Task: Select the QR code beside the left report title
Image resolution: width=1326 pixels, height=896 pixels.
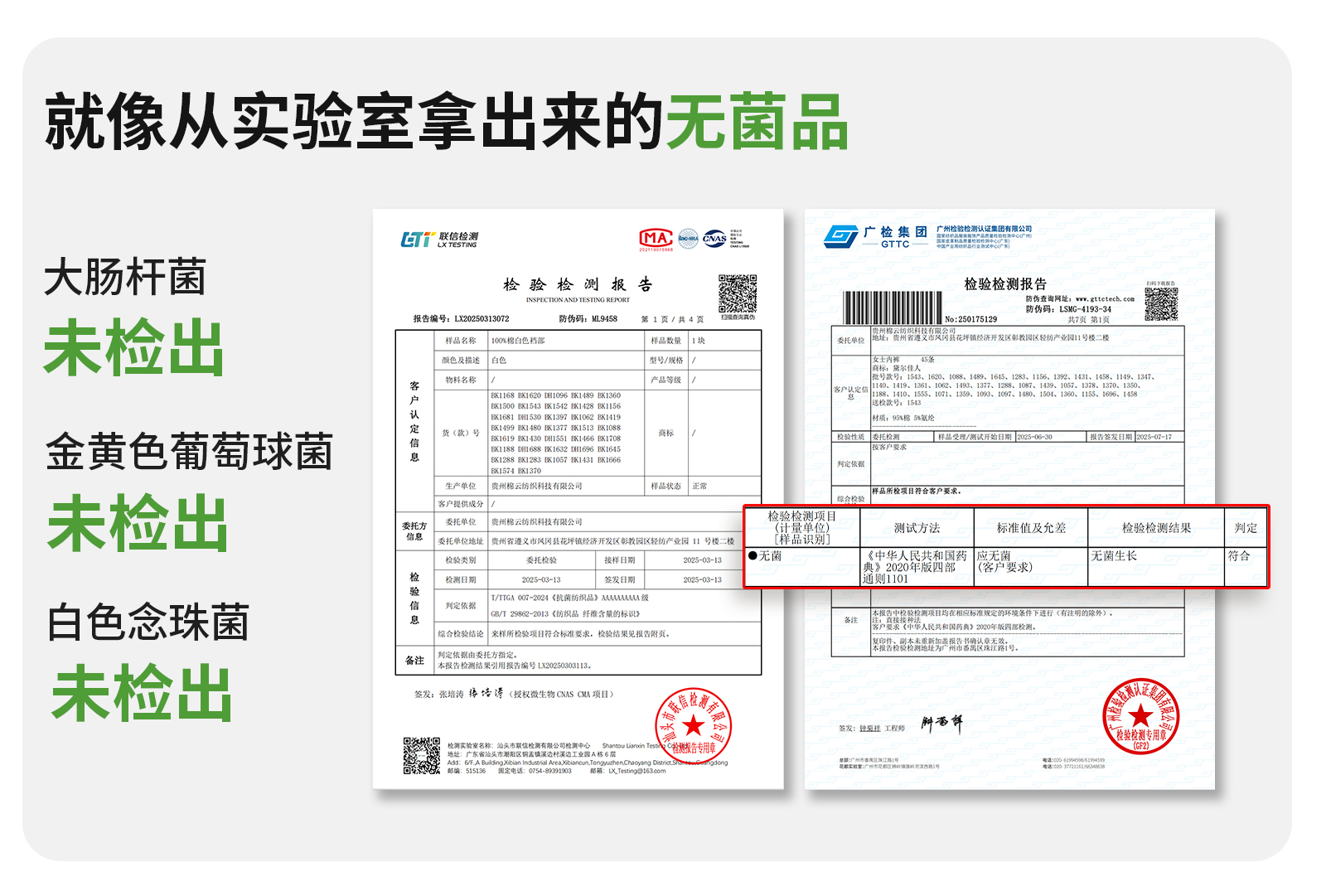Action: click(x=738, y=294)
